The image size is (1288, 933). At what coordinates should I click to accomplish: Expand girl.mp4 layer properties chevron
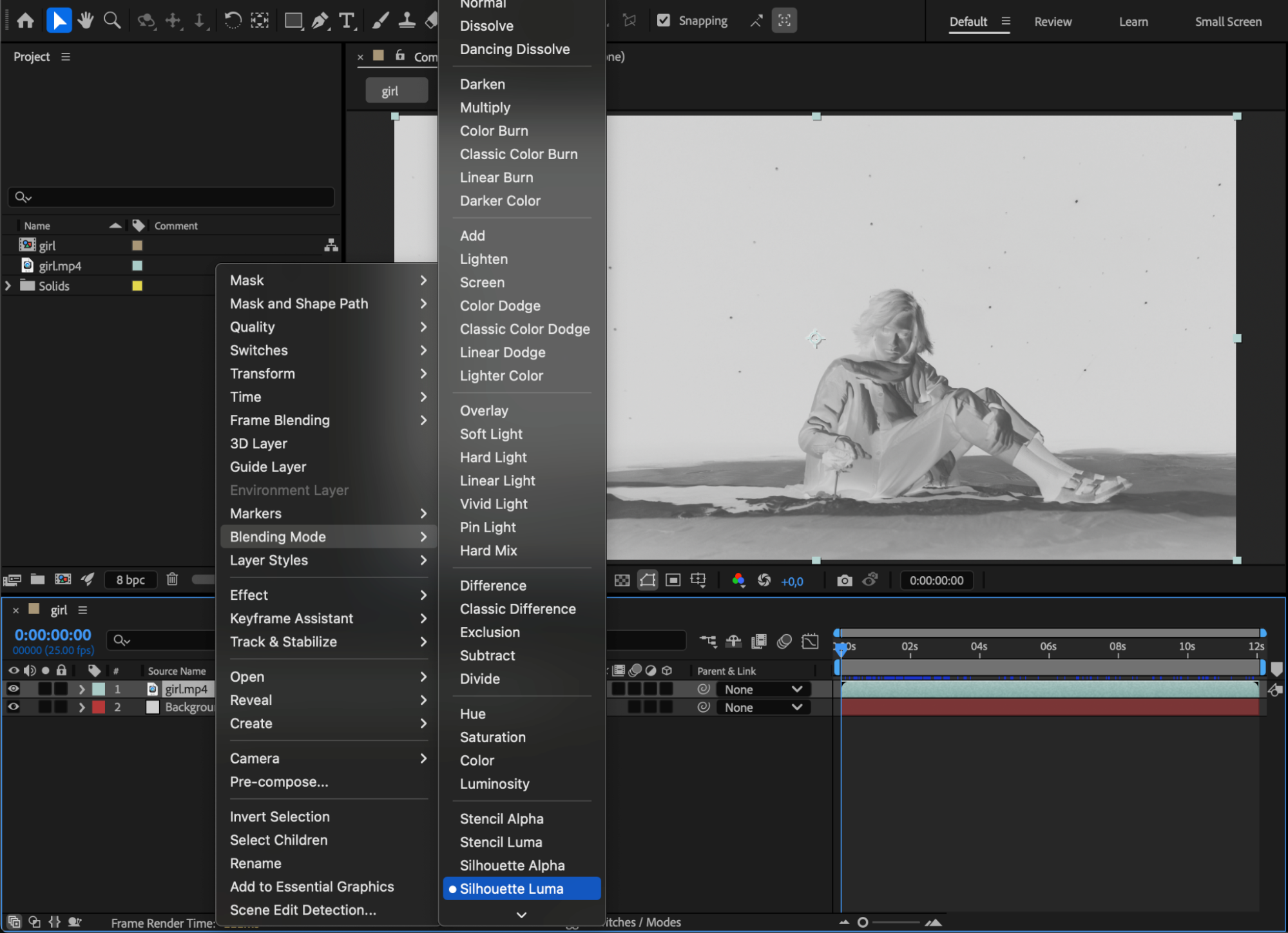pos(82,689)
